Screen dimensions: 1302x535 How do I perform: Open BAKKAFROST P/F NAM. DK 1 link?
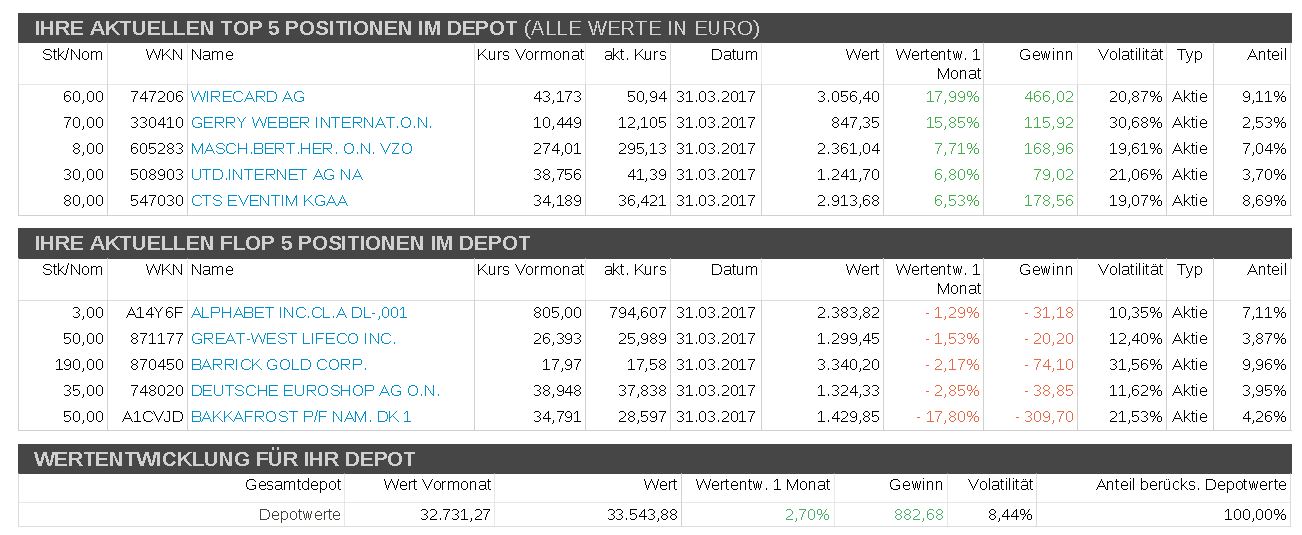point(301,417)
